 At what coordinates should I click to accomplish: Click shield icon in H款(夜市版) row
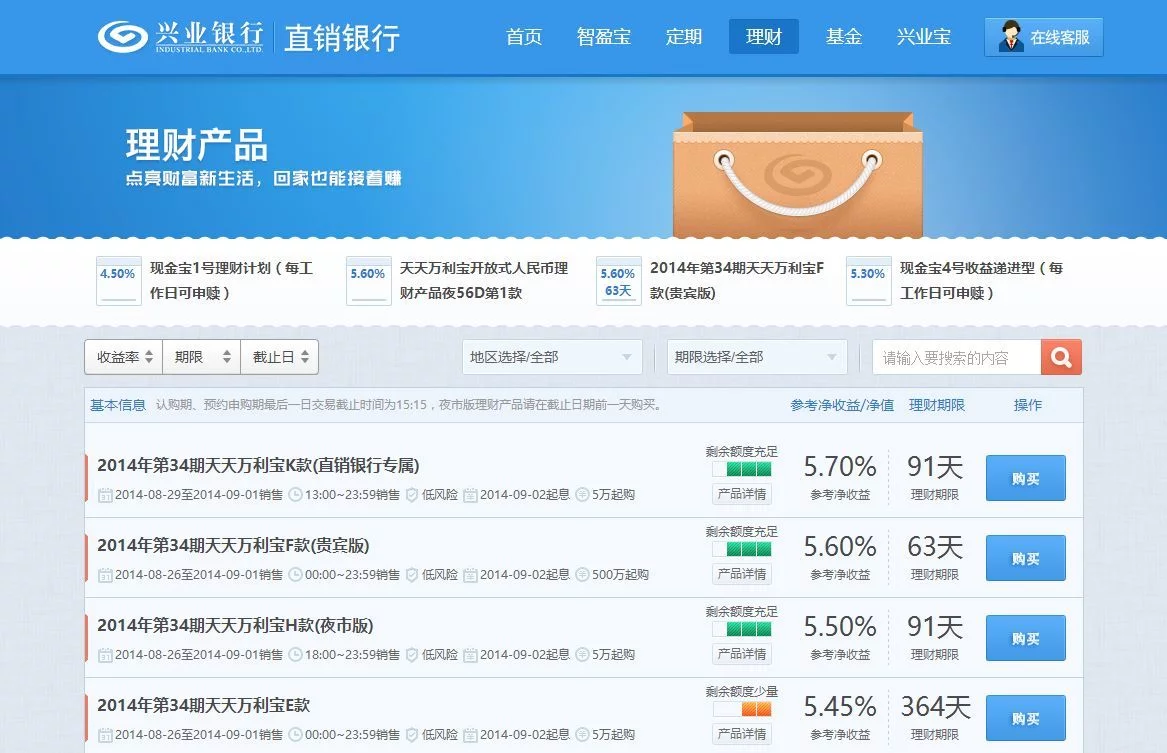pyautogui.click(x=412, y=655)
